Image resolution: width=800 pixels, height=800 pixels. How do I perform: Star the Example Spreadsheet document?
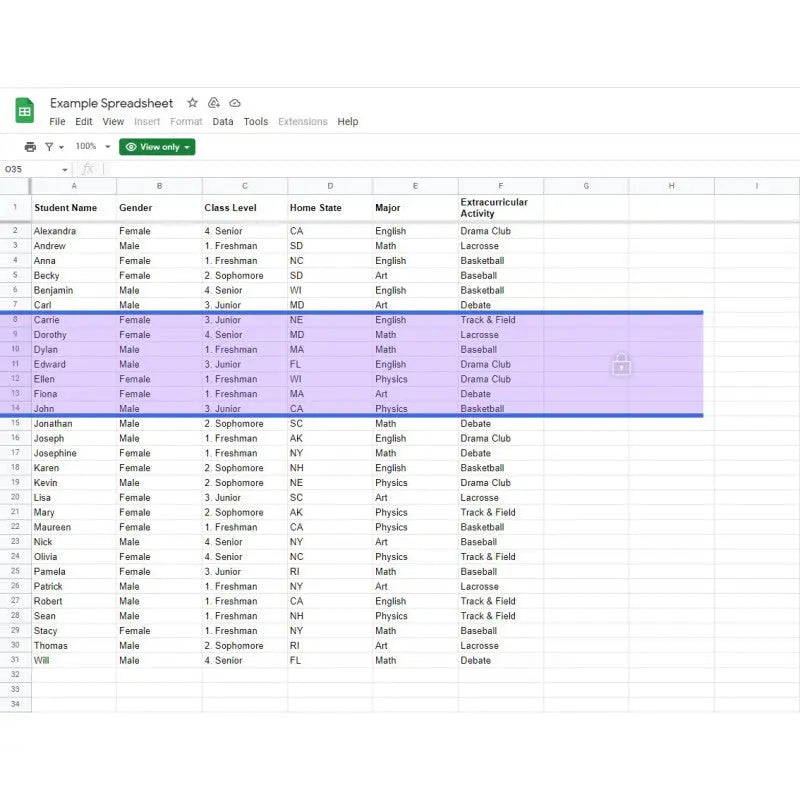(x=192, y=103)
